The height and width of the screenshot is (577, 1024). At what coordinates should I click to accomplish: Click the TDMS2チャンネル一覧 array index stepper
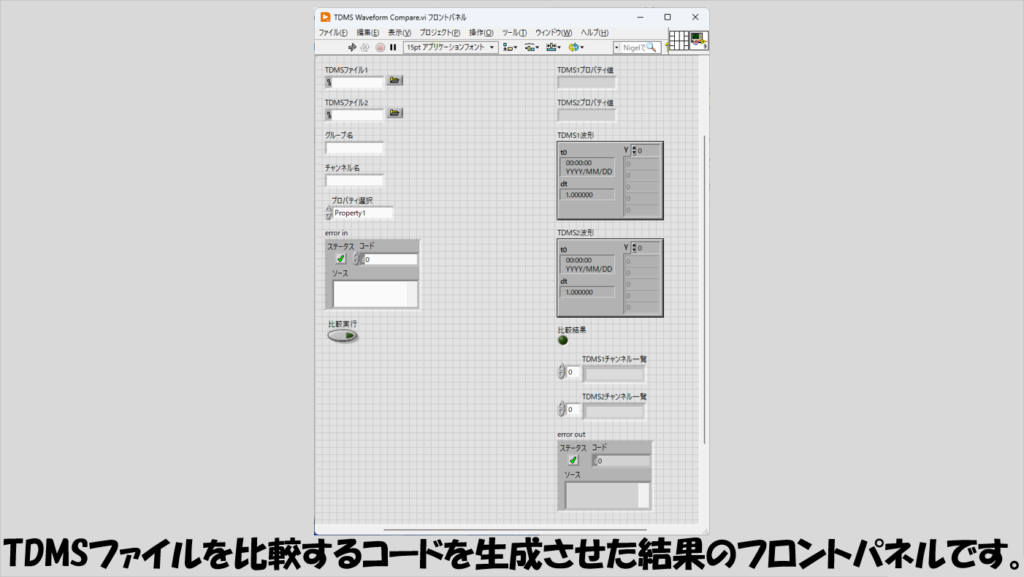[562, 409]
